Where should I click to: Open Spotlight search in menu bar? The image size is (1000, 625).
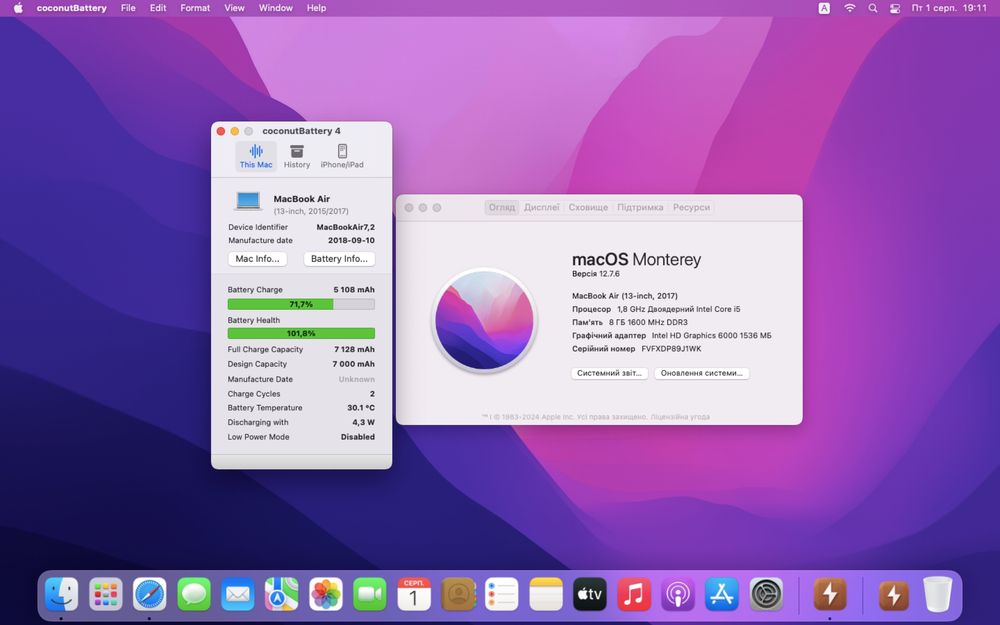pos(872,8)
